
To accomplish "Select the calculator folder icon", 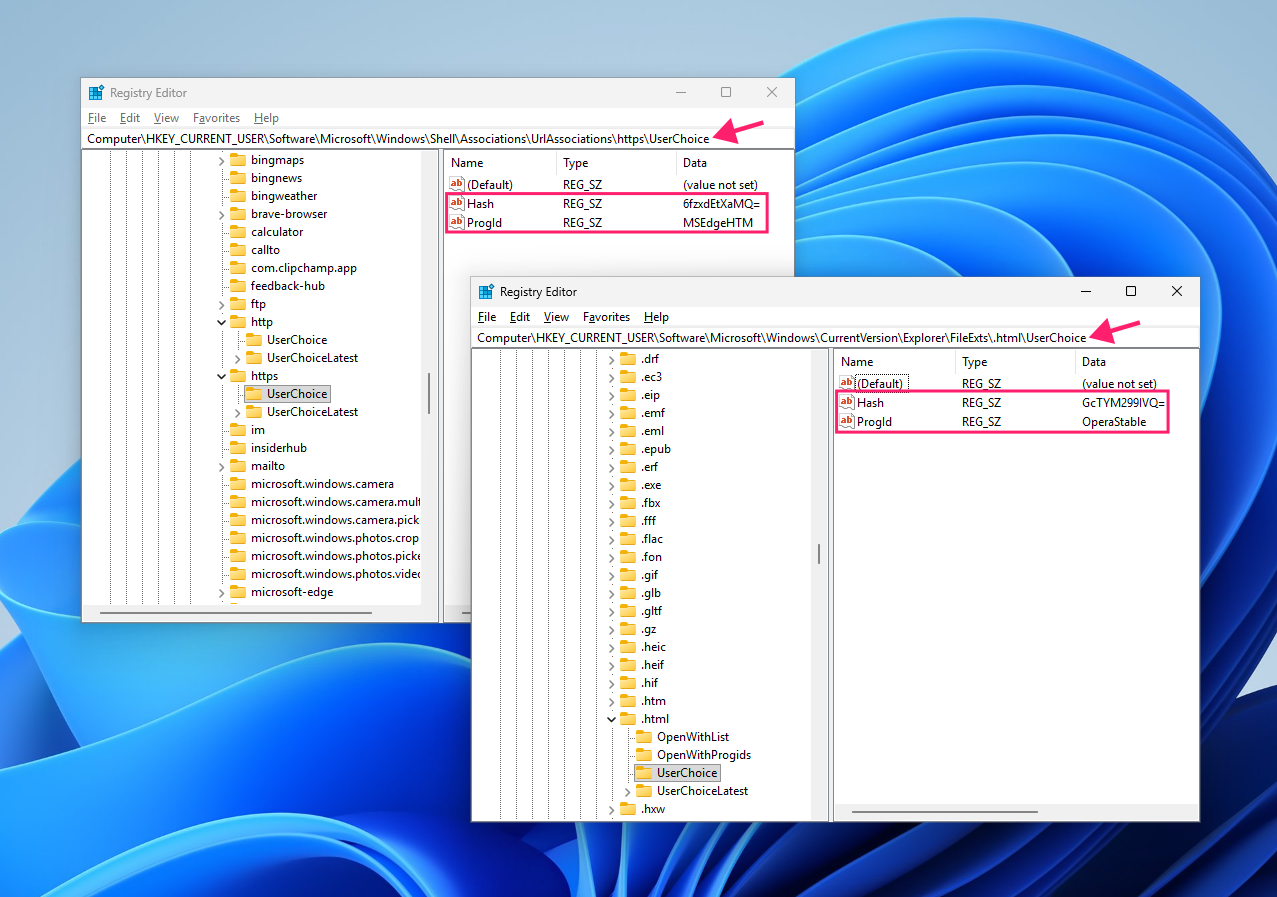I will [x=238, y=232].
